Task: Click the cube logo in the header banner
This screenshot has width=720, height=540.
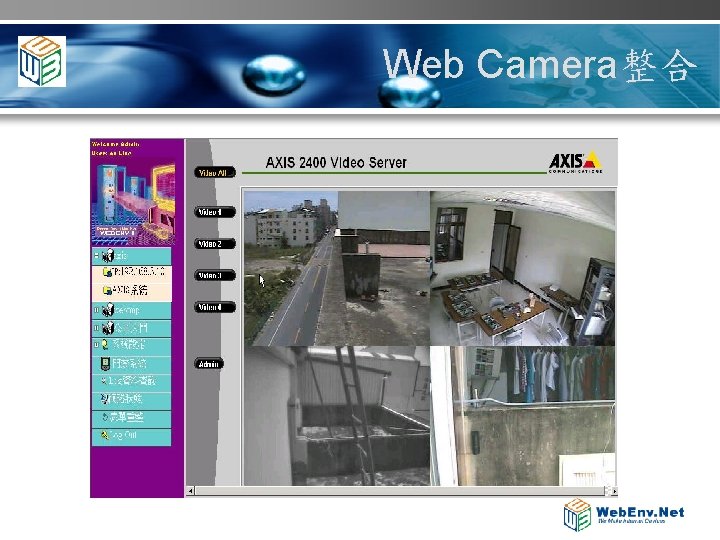Action: (42, 61)
